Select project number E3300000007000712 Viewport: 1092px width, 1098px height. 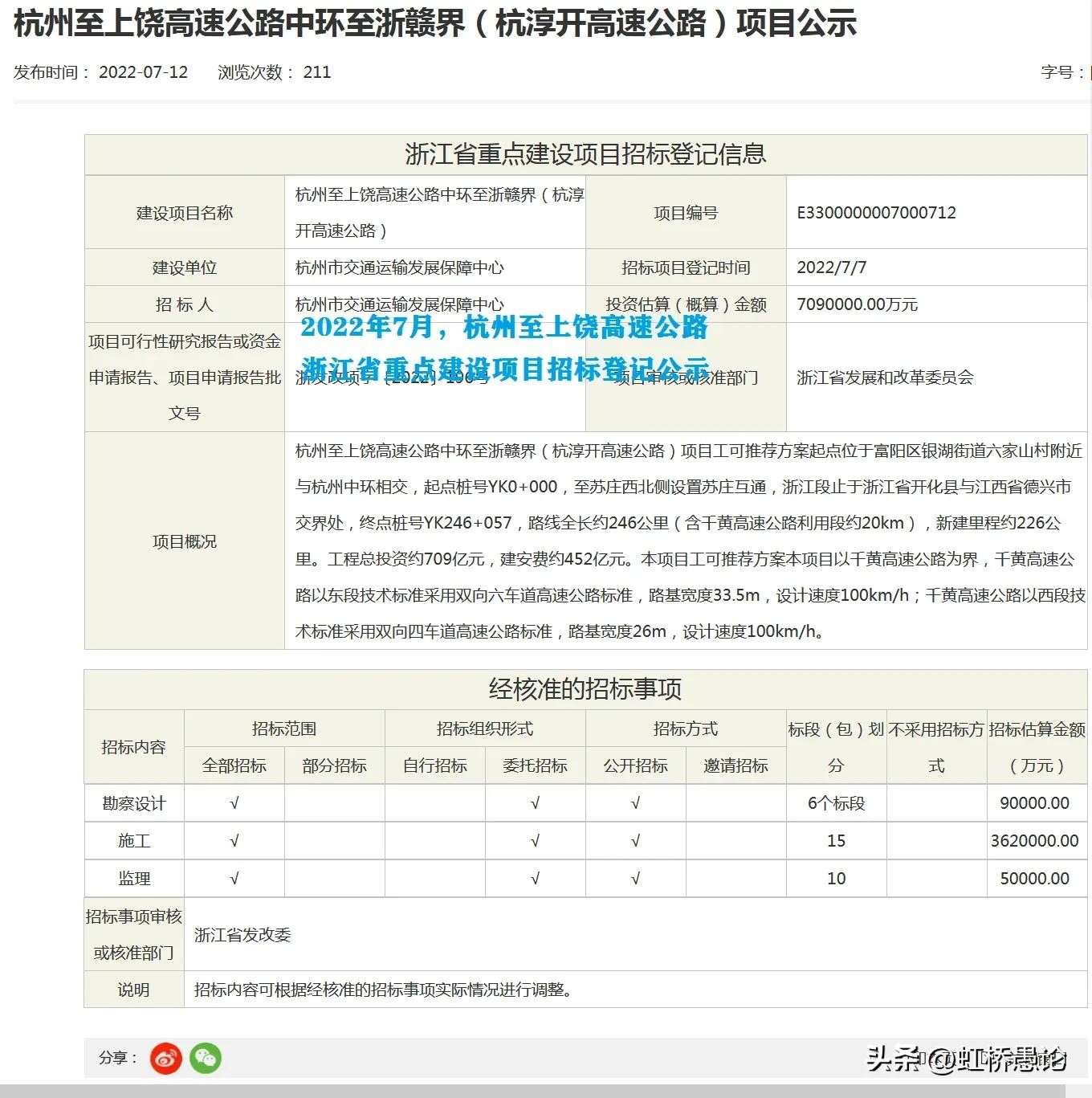876,213
